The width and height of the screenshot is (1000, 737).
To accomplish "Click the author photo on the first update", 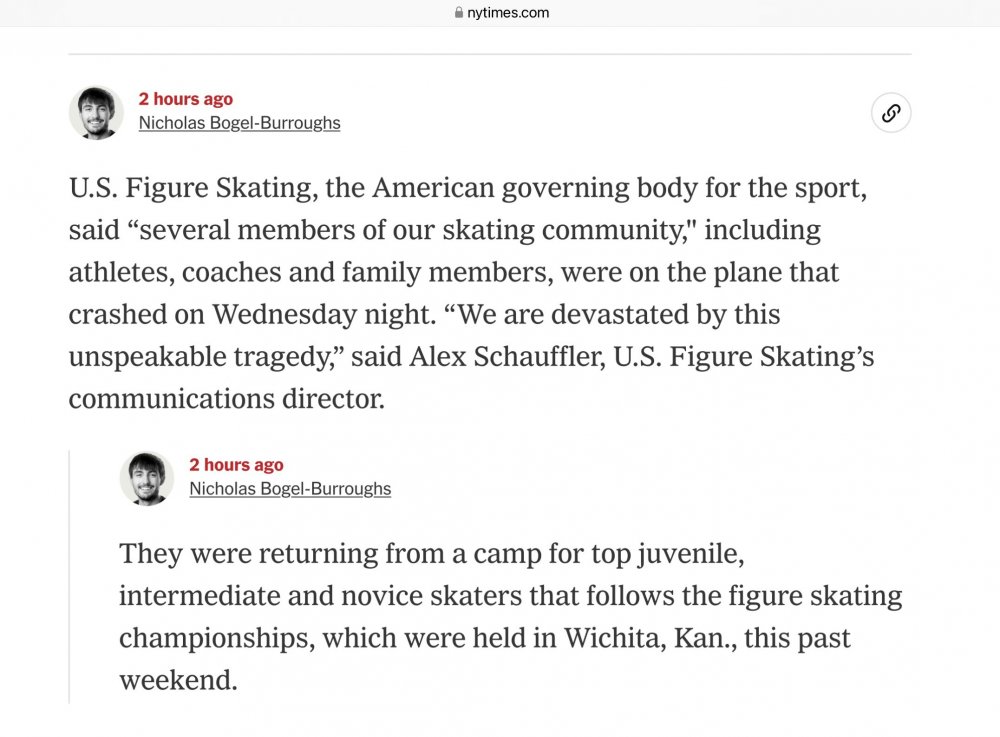I will (x=96, y=112).
